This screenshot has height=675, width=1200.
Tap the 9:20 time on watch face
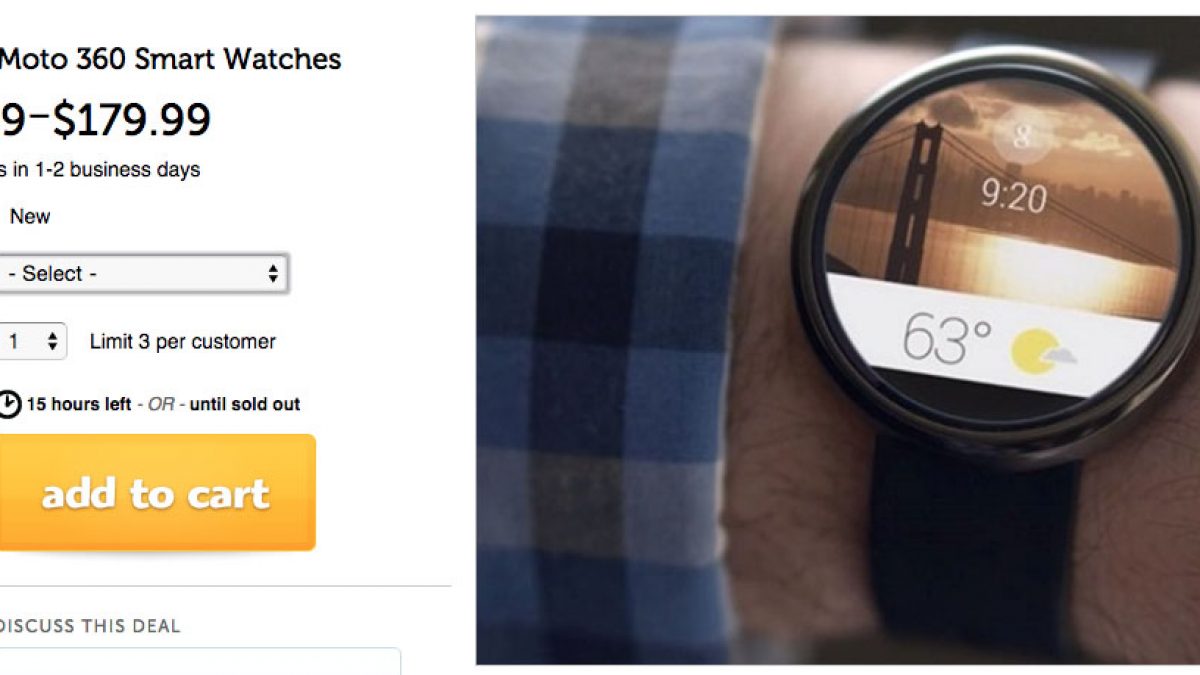(x=1012, y=195)
